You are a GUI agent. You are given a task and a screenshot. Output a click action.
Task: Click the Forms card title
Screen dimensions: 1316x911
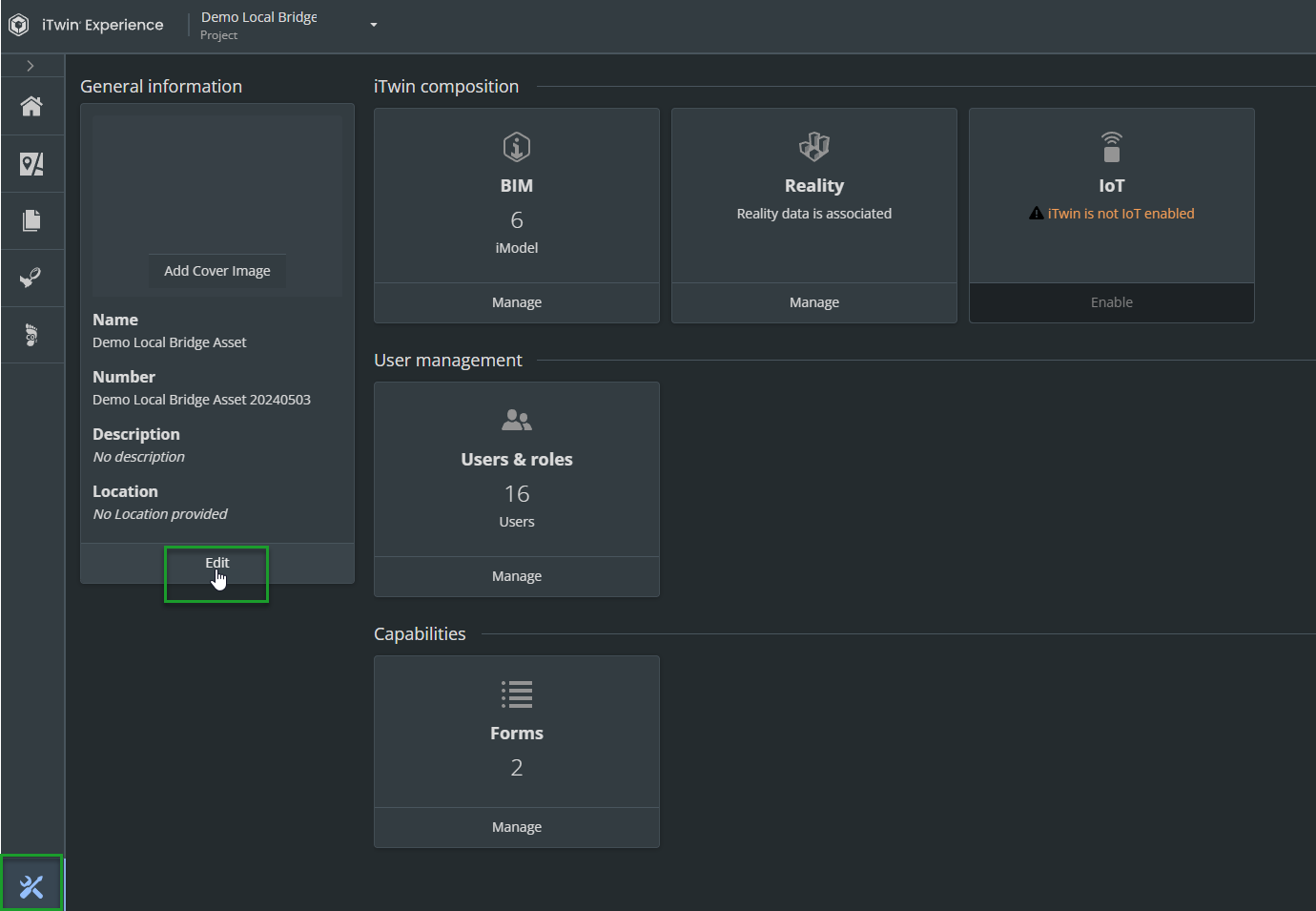[517, 734]
